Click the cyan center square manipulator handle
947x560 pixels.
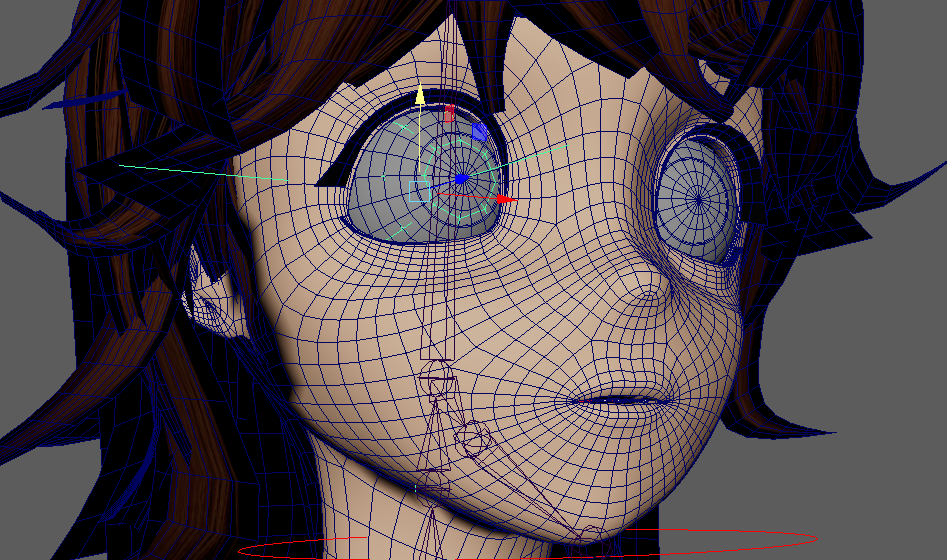(x=419, y=191)
